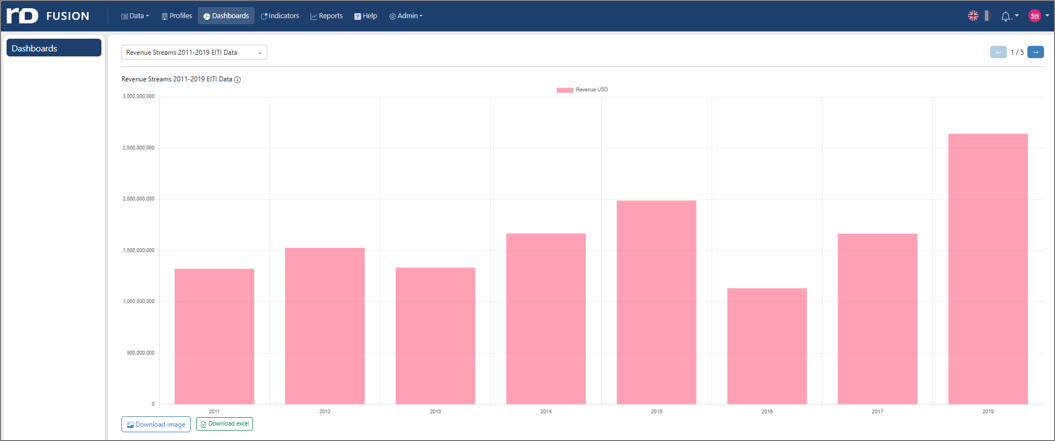Switch language via UK flag icon
This screenshot has height=441, width=1055.
(x=973, y=15)
